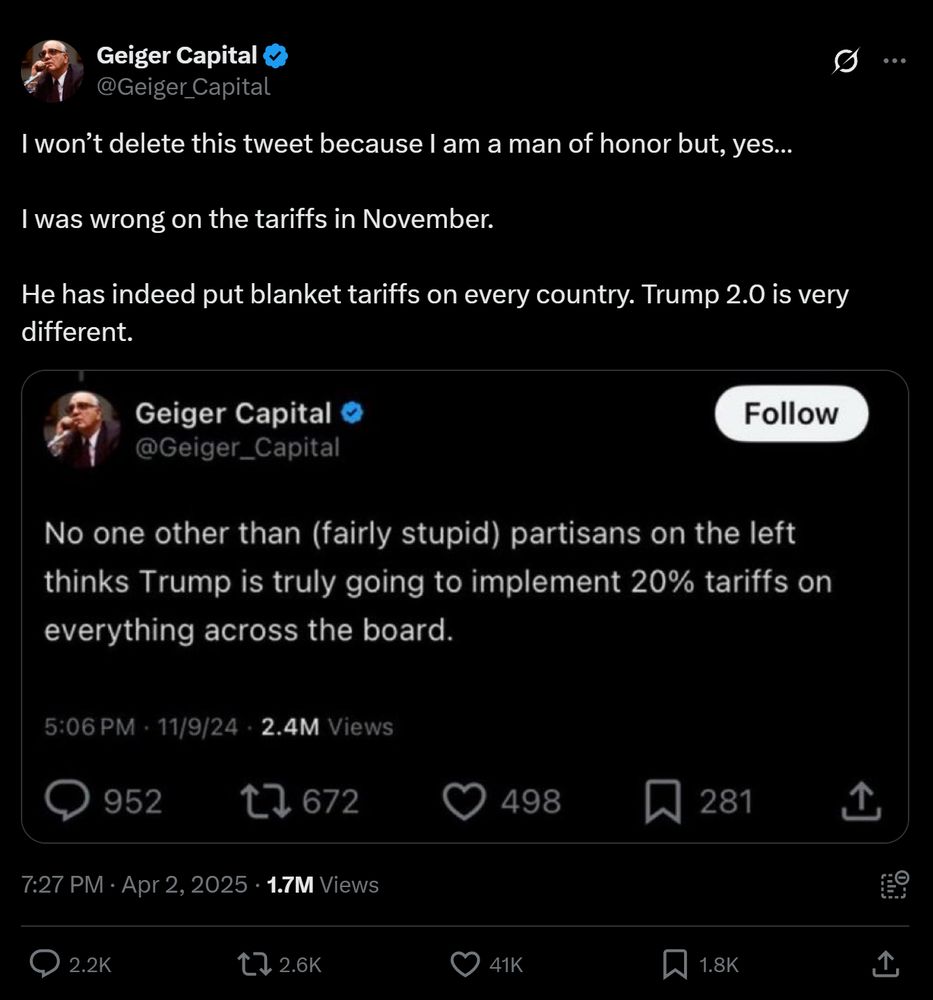Open the @Geiger_Capital handle in main tweet header
Screen dimensions: 933x1000
coord(183,87)
